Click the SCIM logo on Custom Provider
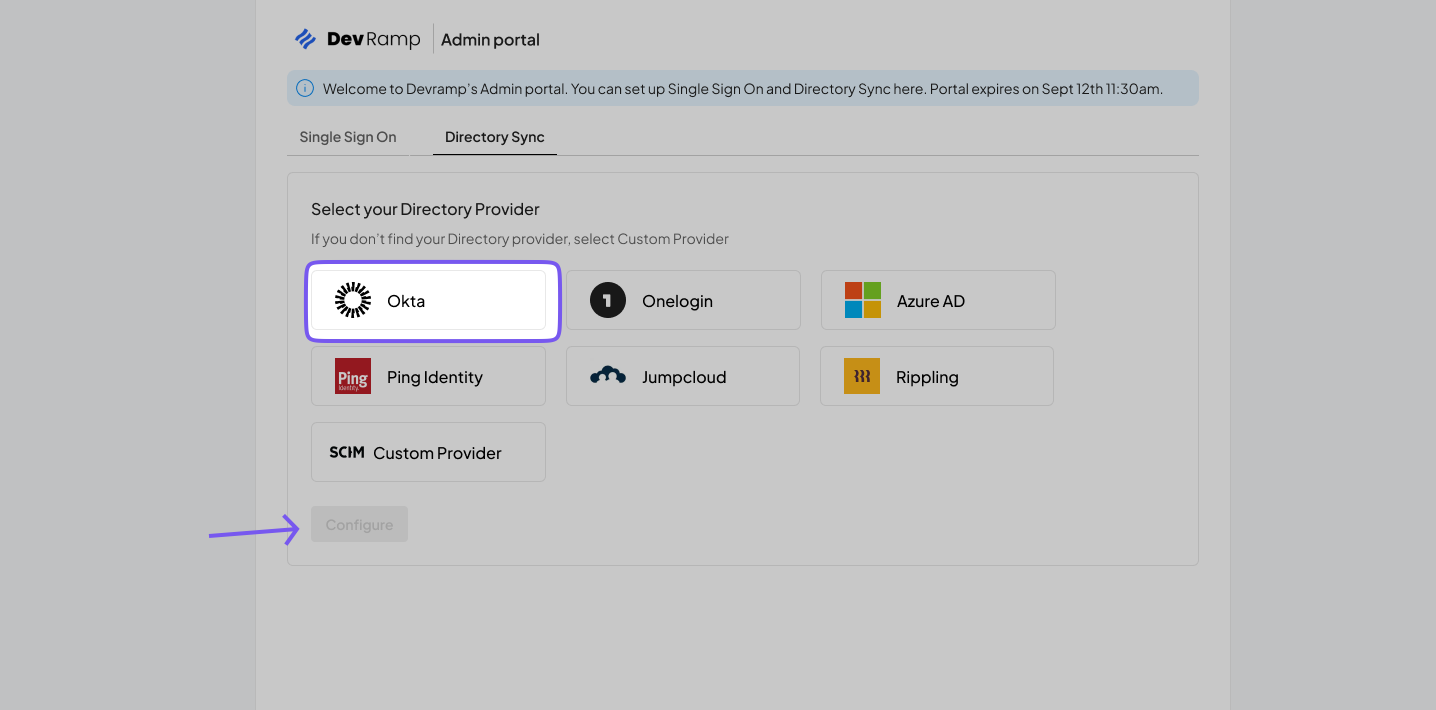The image size is (1436, 710). tap(347, 452)
